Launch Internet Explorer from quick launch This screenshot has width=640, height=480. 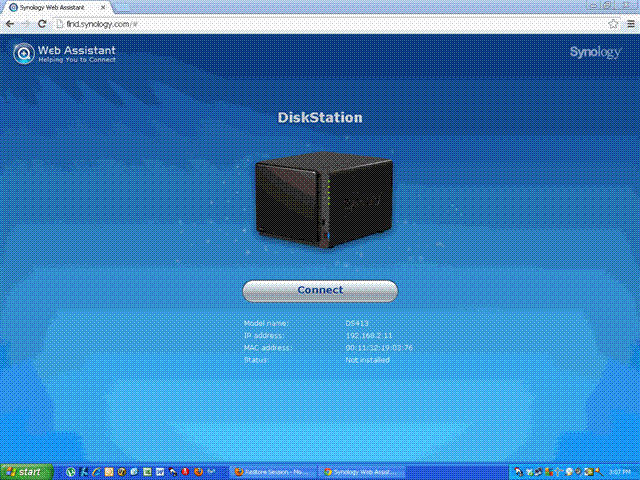[x=96, y=472]
